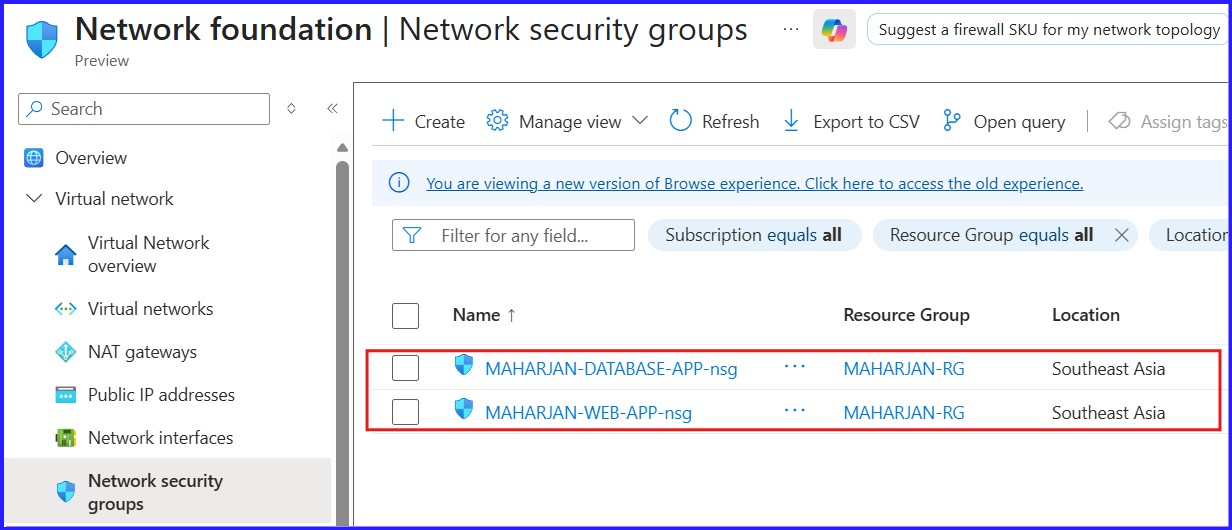Tick checkbox for MAHARJAN-WEB-APP-nsg row

click(405, 412)
